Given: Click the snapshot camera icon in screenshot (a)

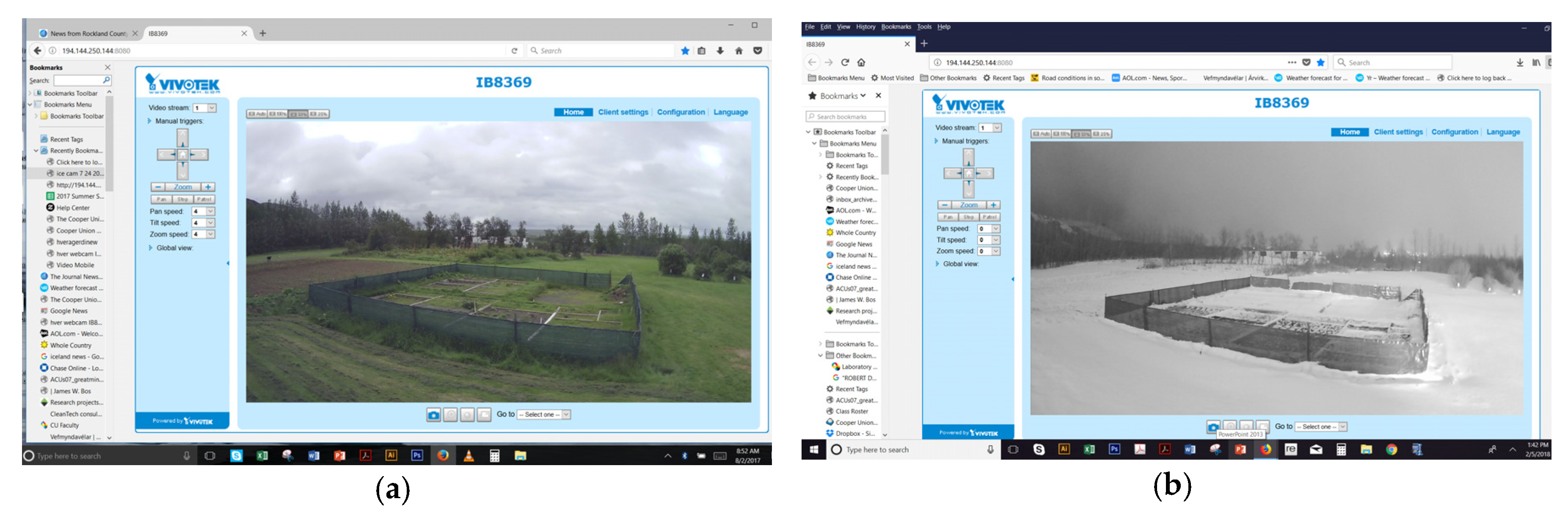Looking at the screenshot, I should click(x=433, y=415).
